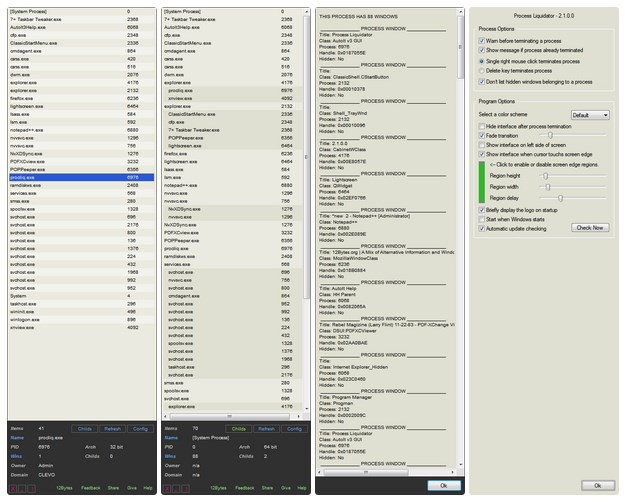The width and height of the screenshot is (628, 502).
Task: Select Single right mouse click terminates process
Action: pyautogui.click(x=482, y=61)
